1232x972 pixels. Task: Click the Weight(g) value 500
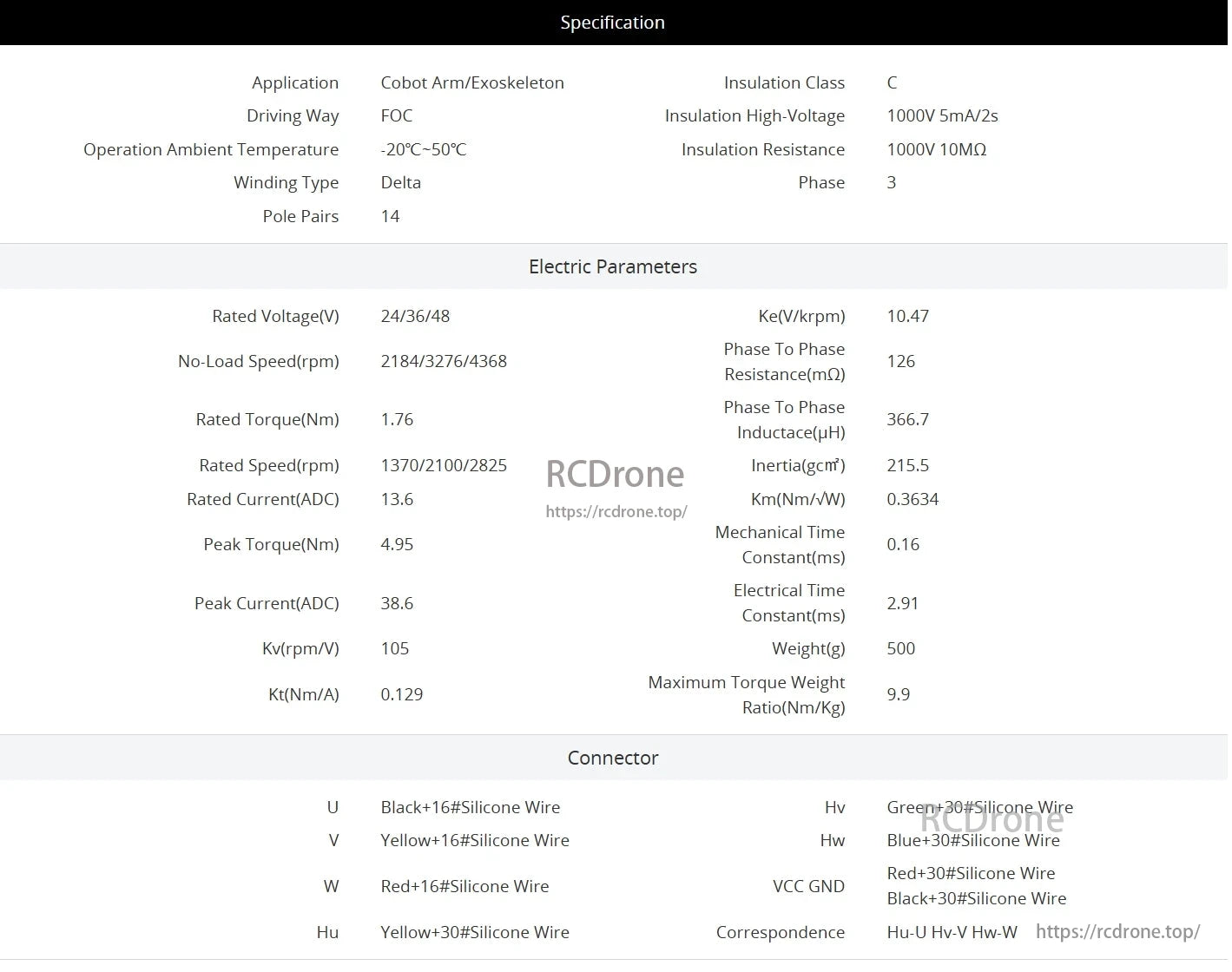900,648
